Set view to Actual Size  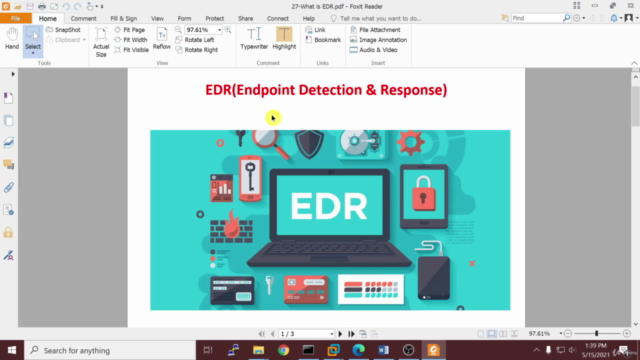click(x=101, y=42)
